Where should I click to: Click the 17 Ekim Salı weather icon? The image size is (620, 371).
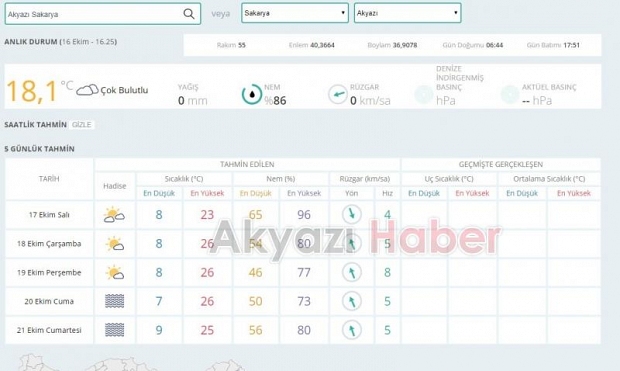114,215
